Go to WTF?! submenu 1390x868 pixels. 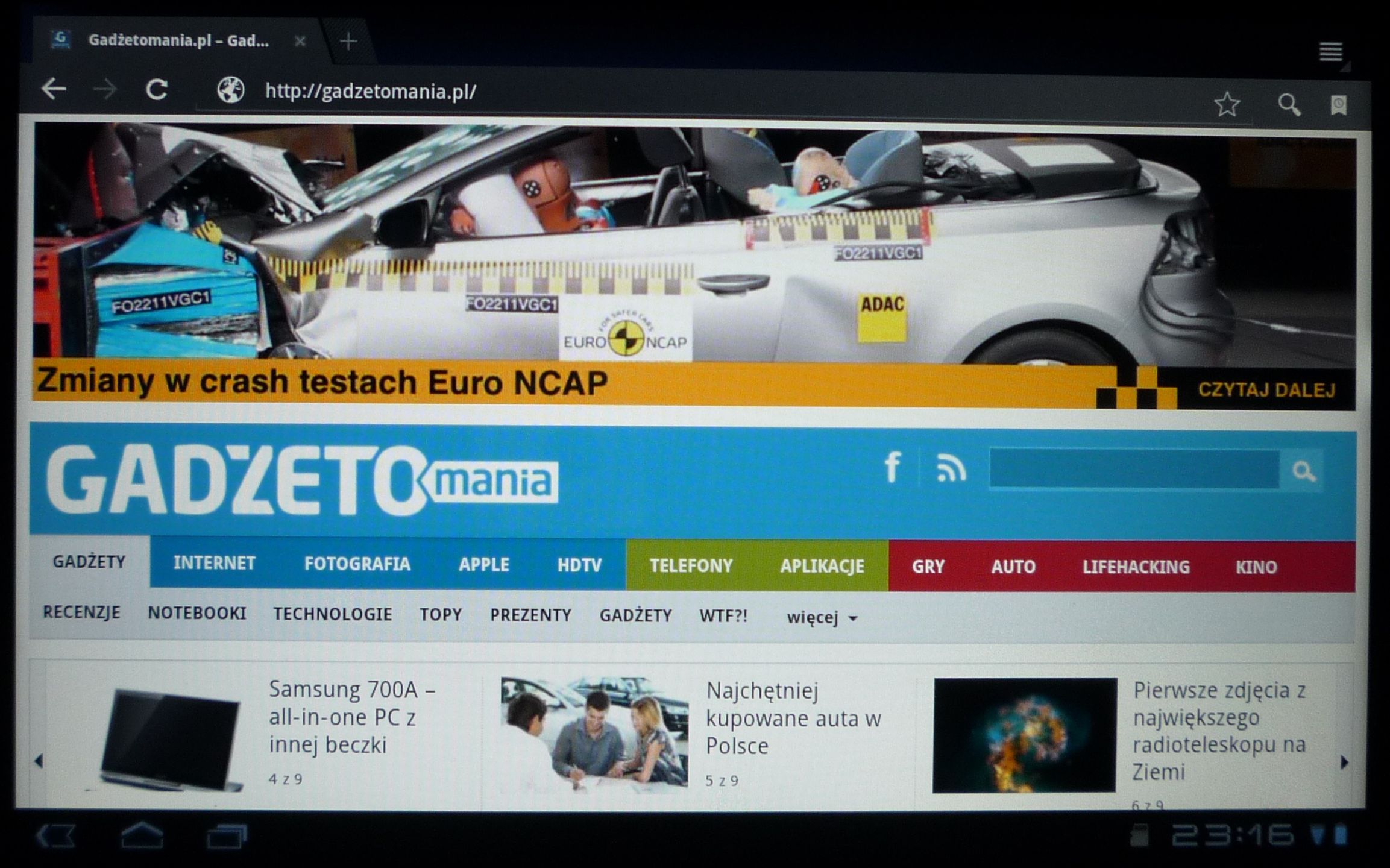click(723, 616)
